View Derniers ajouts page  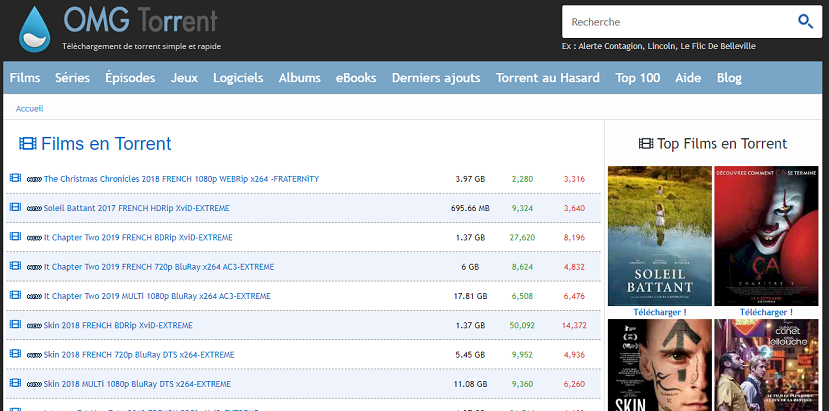pyautogui.click(x=436, y=78)
